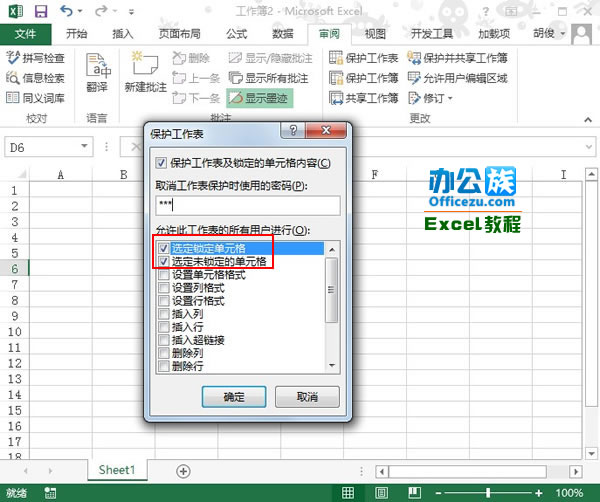This screenshot has height=502, width=600.
Task: Click the macro recording icon in status bar
Action: click(50, 492)
